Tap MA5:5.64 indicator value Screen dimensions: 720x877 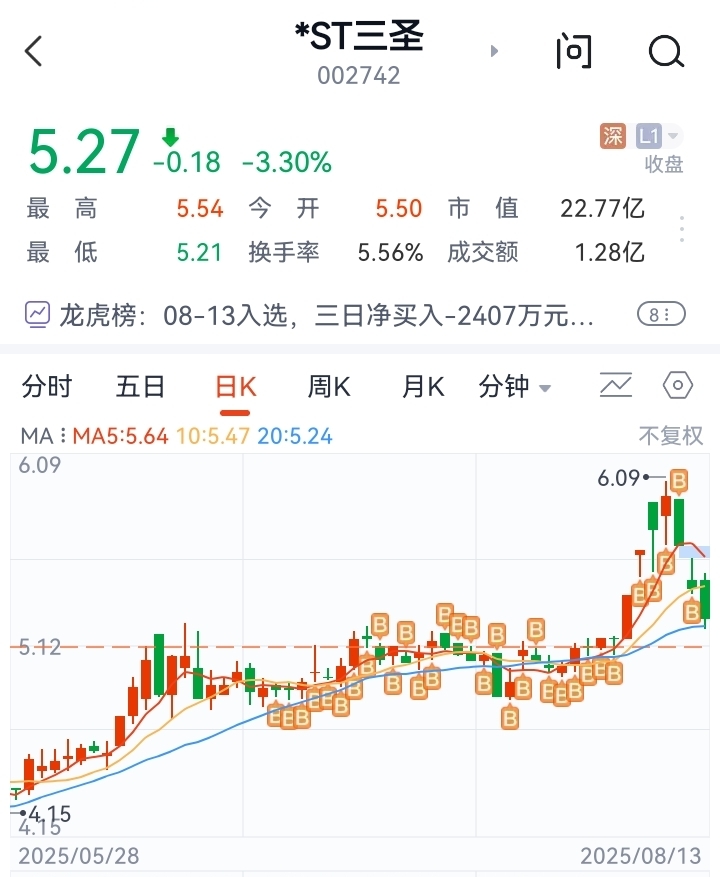(x=120, y=436)
